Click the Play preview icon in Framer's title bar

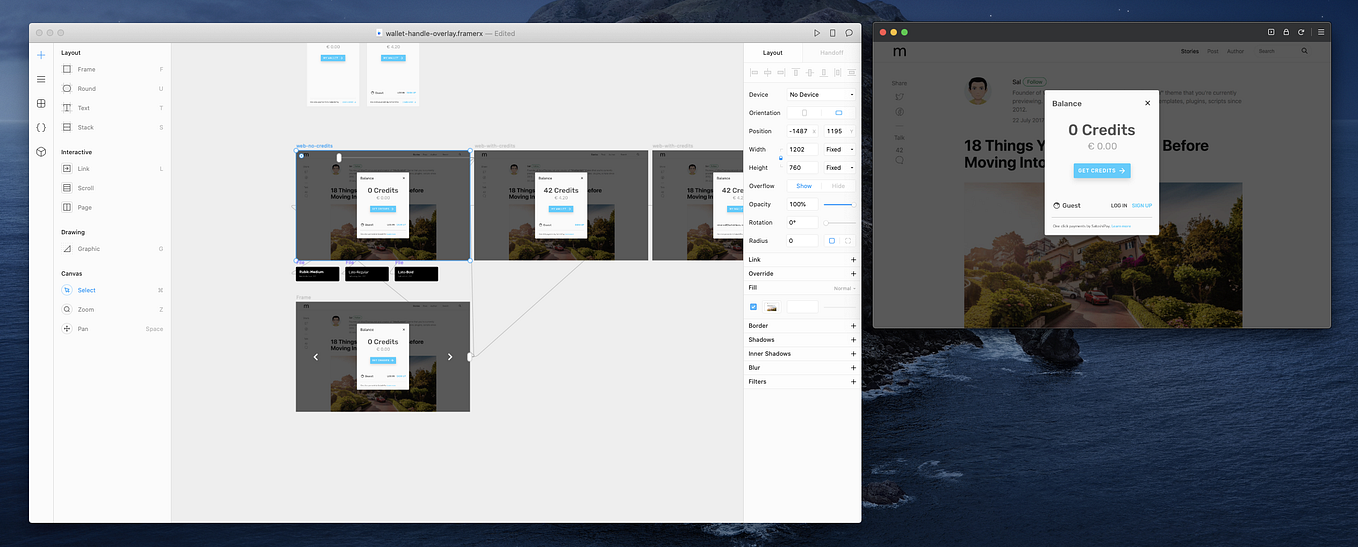[817, 33]
